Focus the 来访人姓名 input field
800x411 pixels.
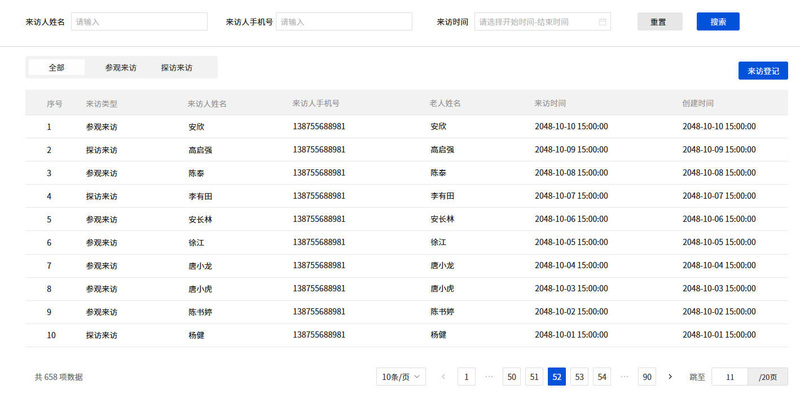pos(139,21)
